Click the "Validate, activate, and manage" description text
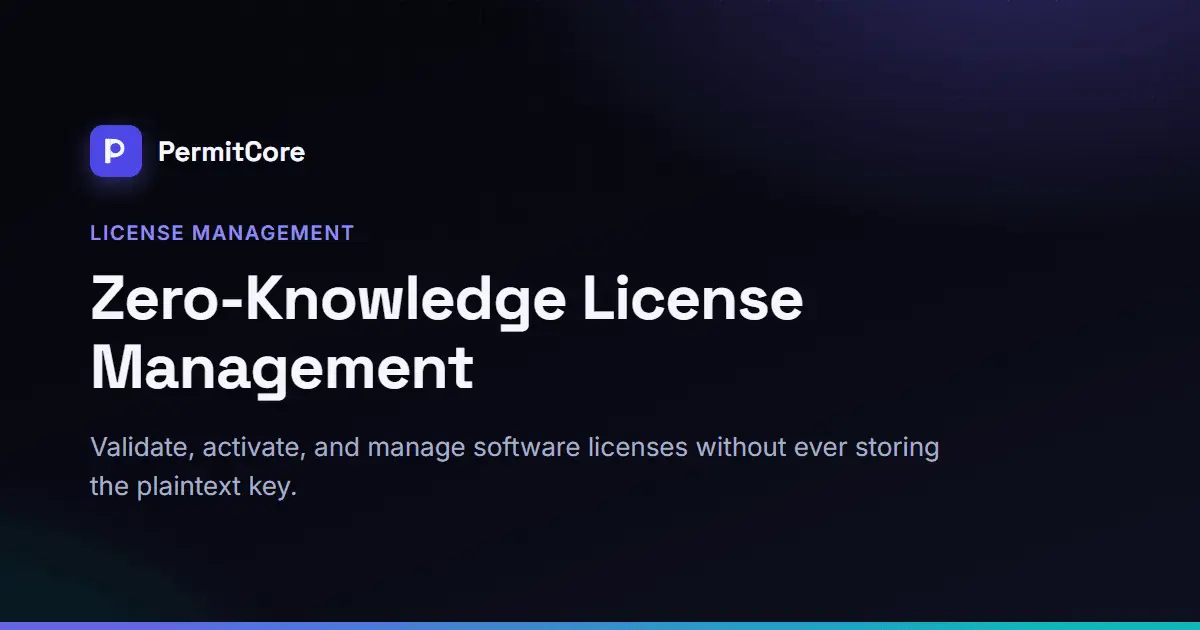Viewport: 1200px width, 630px height. [x=515, y=467]
